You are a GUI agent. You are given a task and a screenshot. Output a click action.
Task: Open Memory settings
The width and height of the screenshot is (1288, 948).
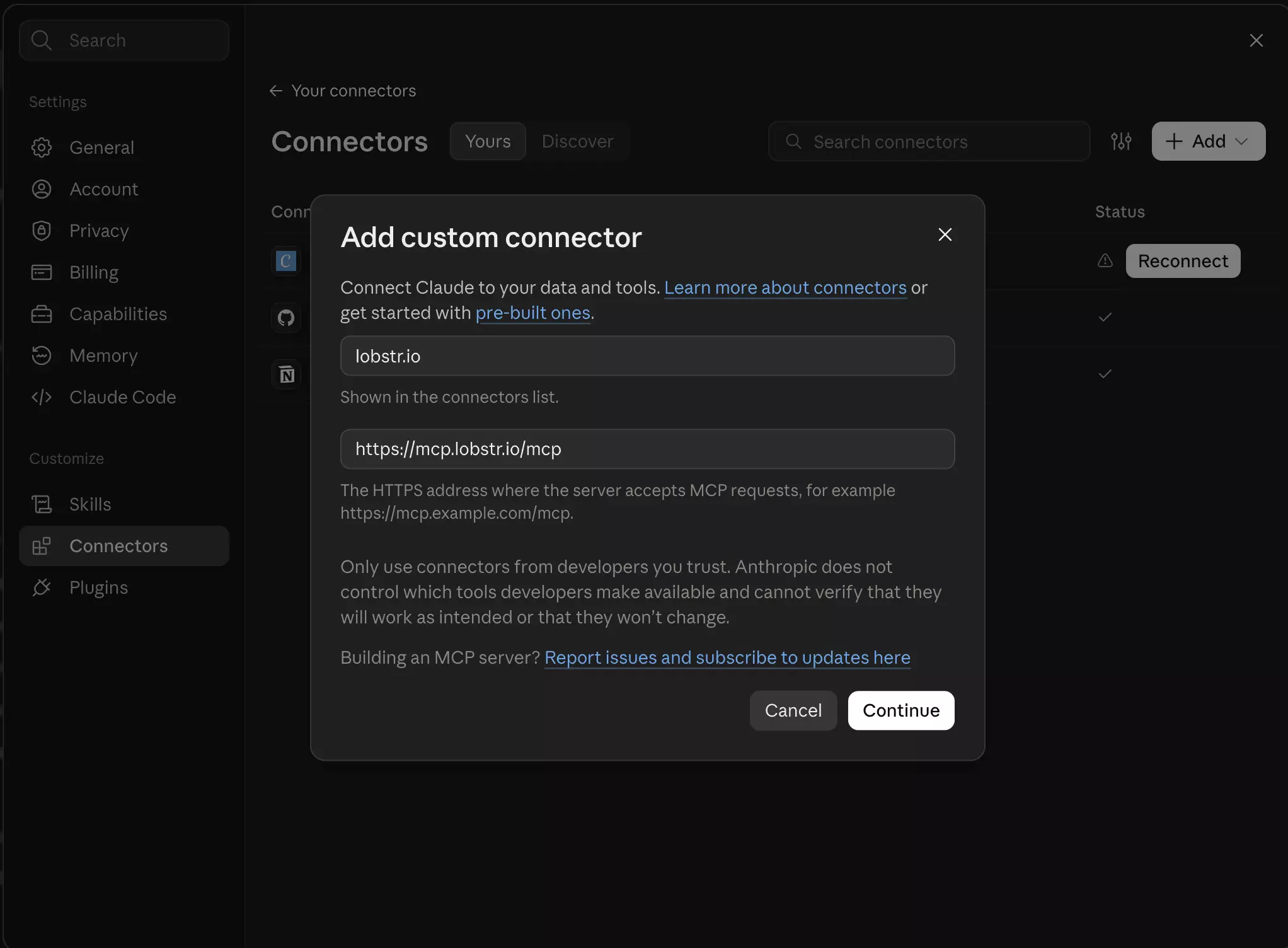[124, 355]
